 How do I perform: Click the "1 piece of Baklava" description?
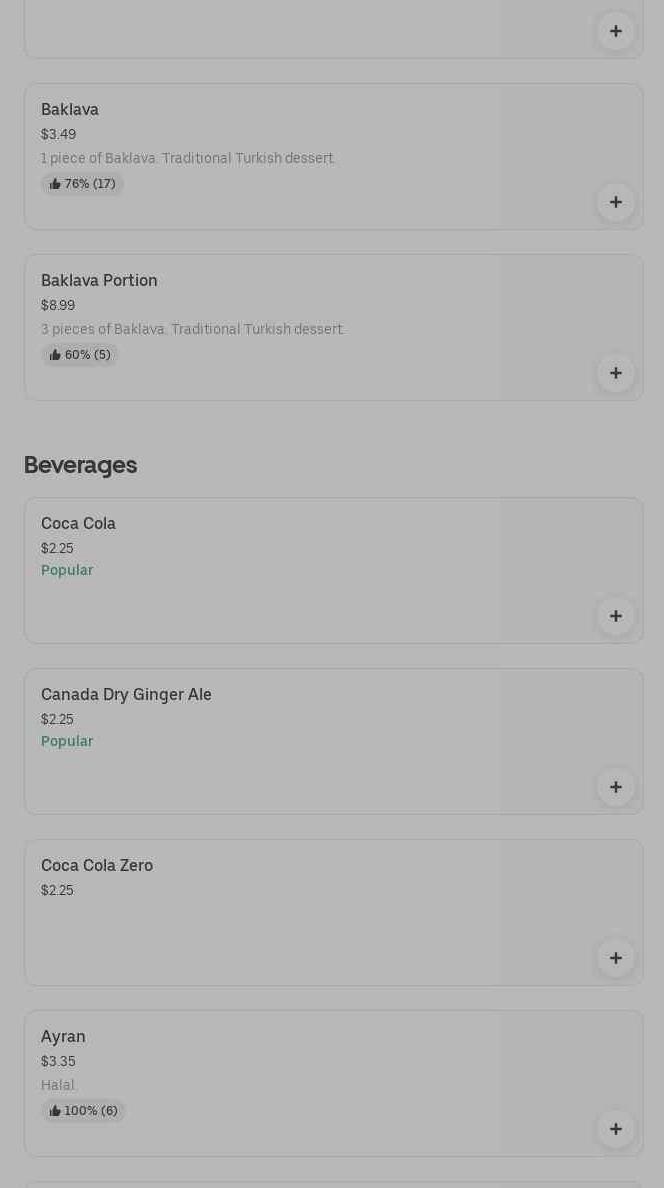[188, 158]
